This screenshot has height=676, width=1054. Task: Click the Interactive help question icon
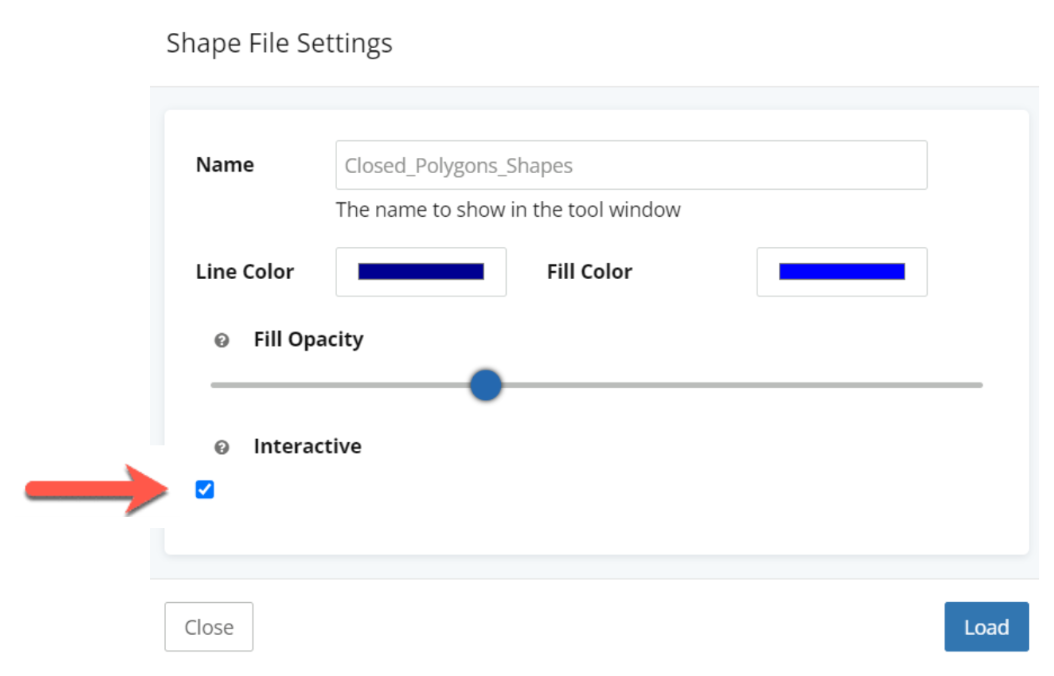222,447
